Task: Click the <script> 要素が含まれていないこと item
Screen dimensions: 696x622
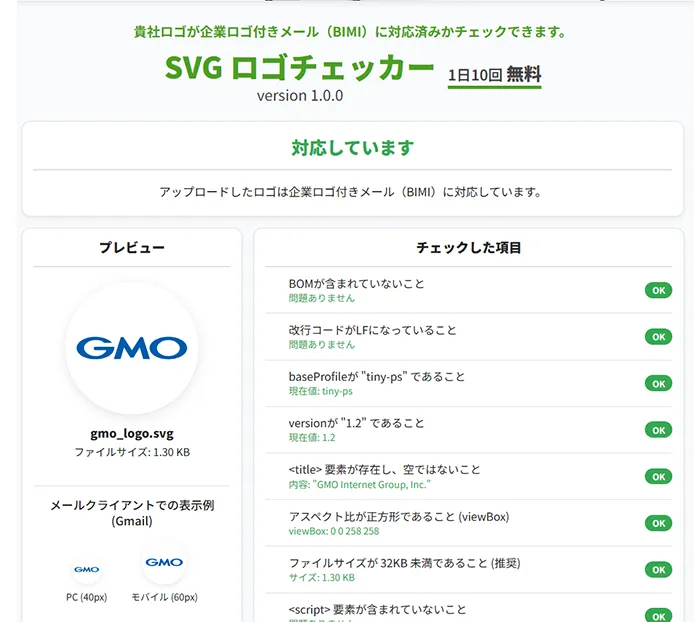Action: (x=377, y=610)
